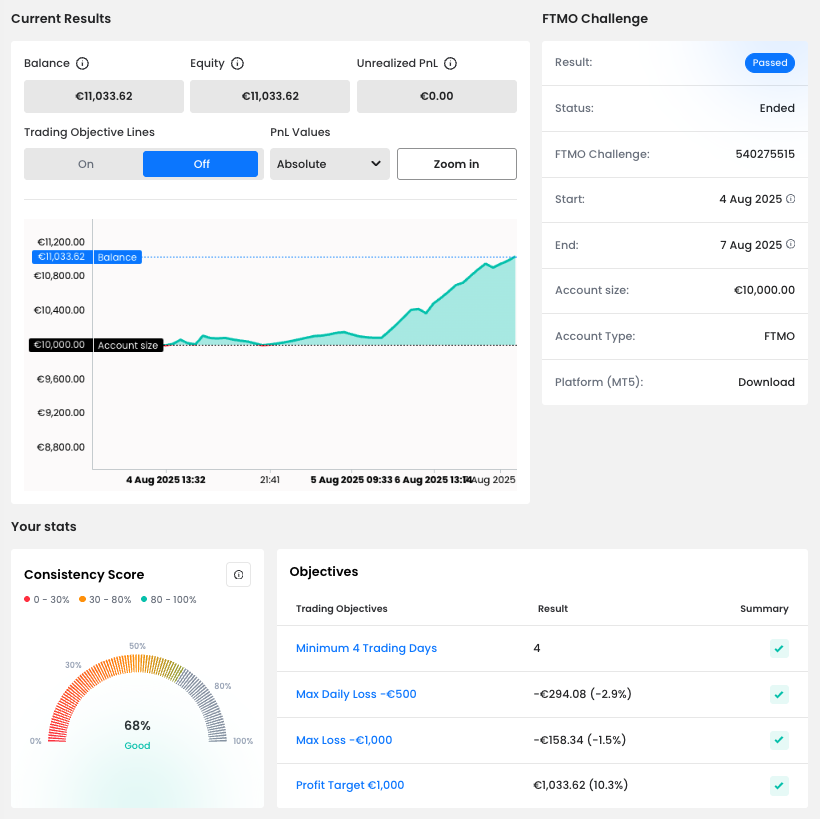Click the End date 7 Aug 2025
This screenshot has width=820, height=819.
pos(751,245)
